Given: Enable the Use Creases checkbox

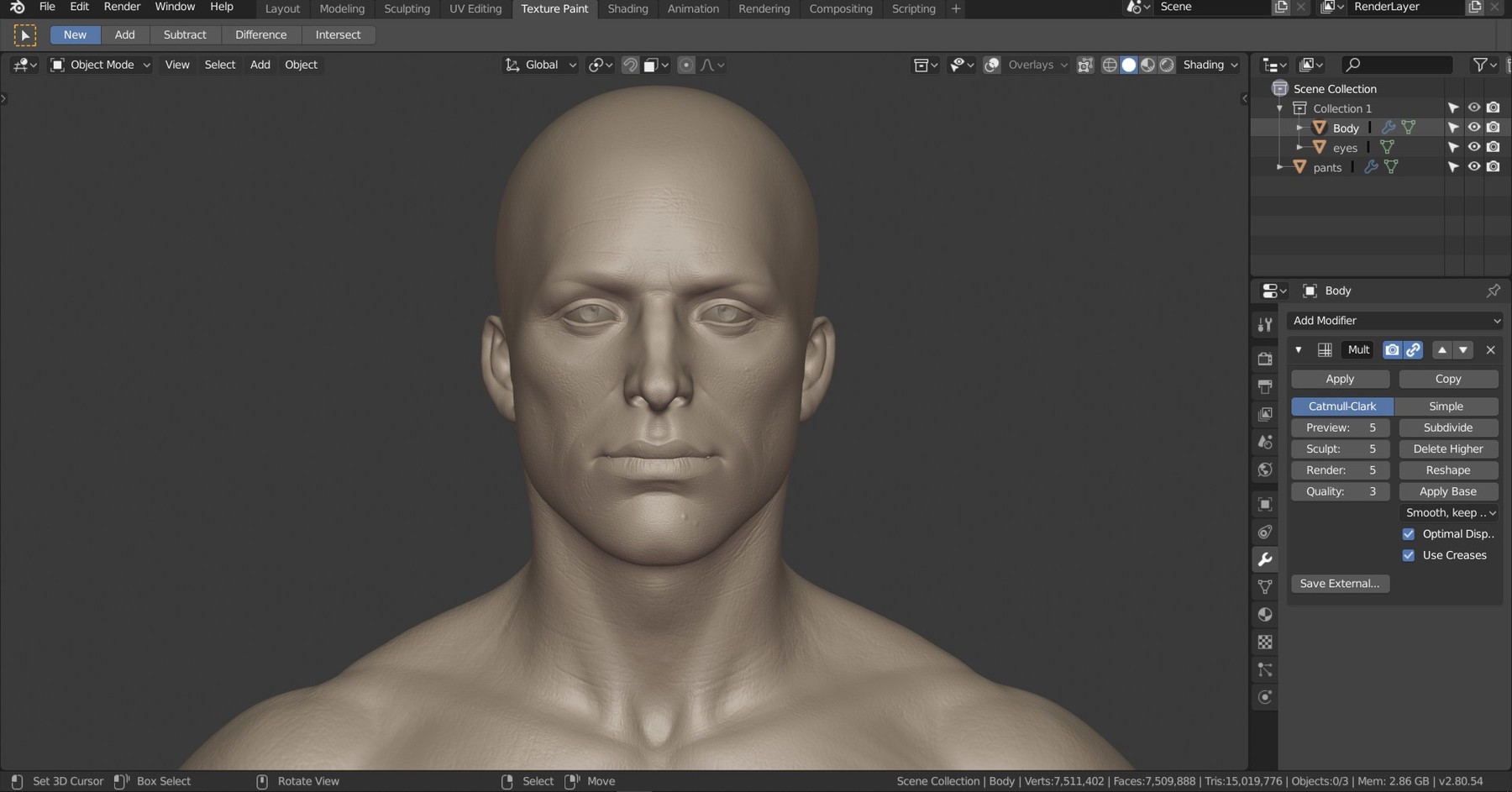Looking at the screenshot, I should click(x=1409, y=555).
